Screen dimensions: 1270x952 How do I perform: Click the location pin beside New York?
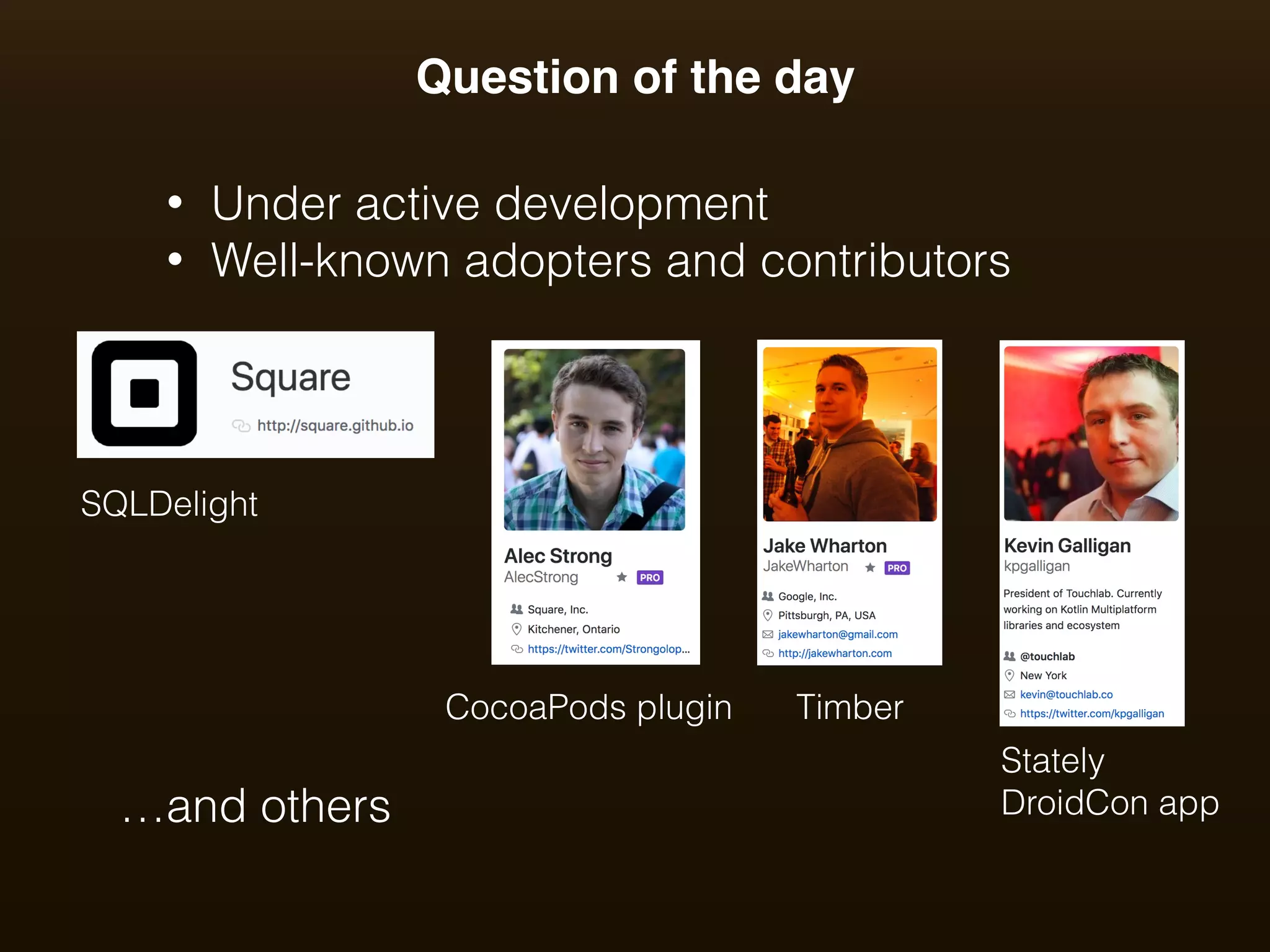click(1010, 676)
